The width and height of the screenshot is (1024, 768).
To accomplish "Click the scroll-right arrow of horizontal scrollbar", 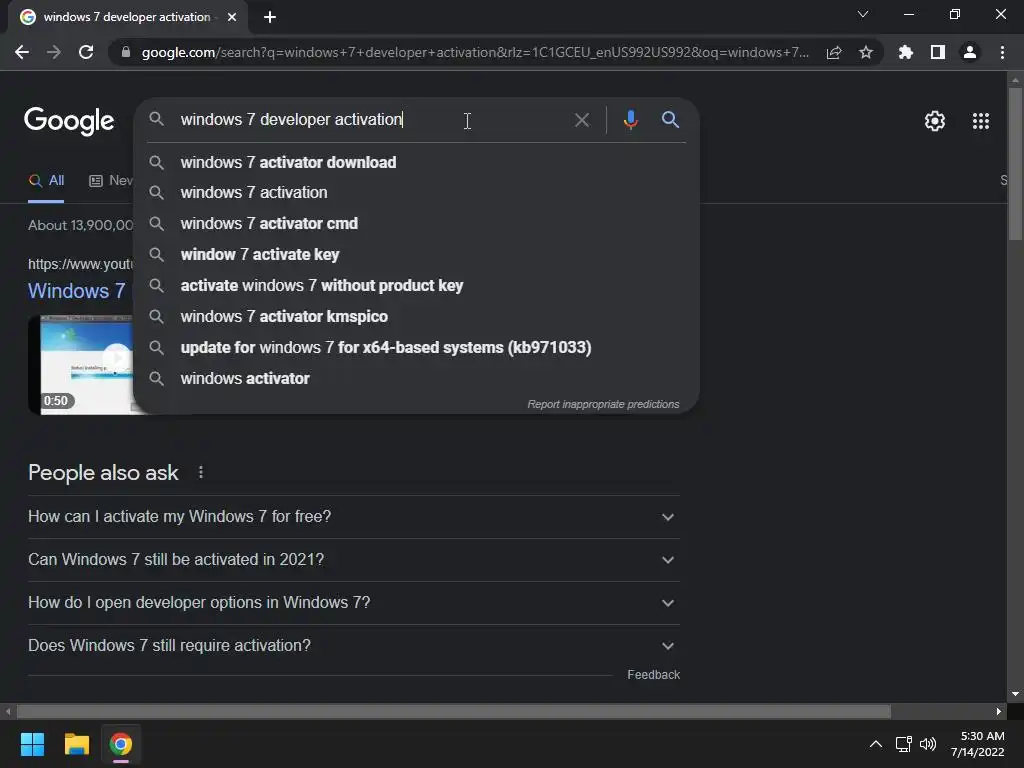I will click(999, 711).
